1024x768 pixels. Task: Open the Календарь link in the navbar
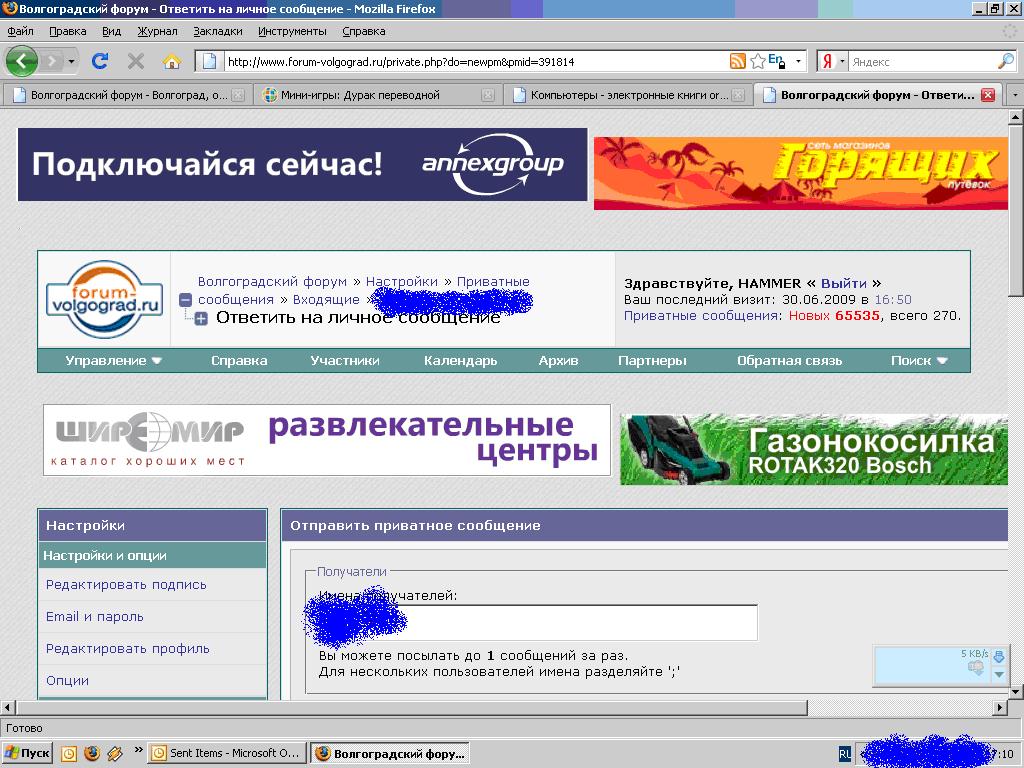tap(460, 360)
